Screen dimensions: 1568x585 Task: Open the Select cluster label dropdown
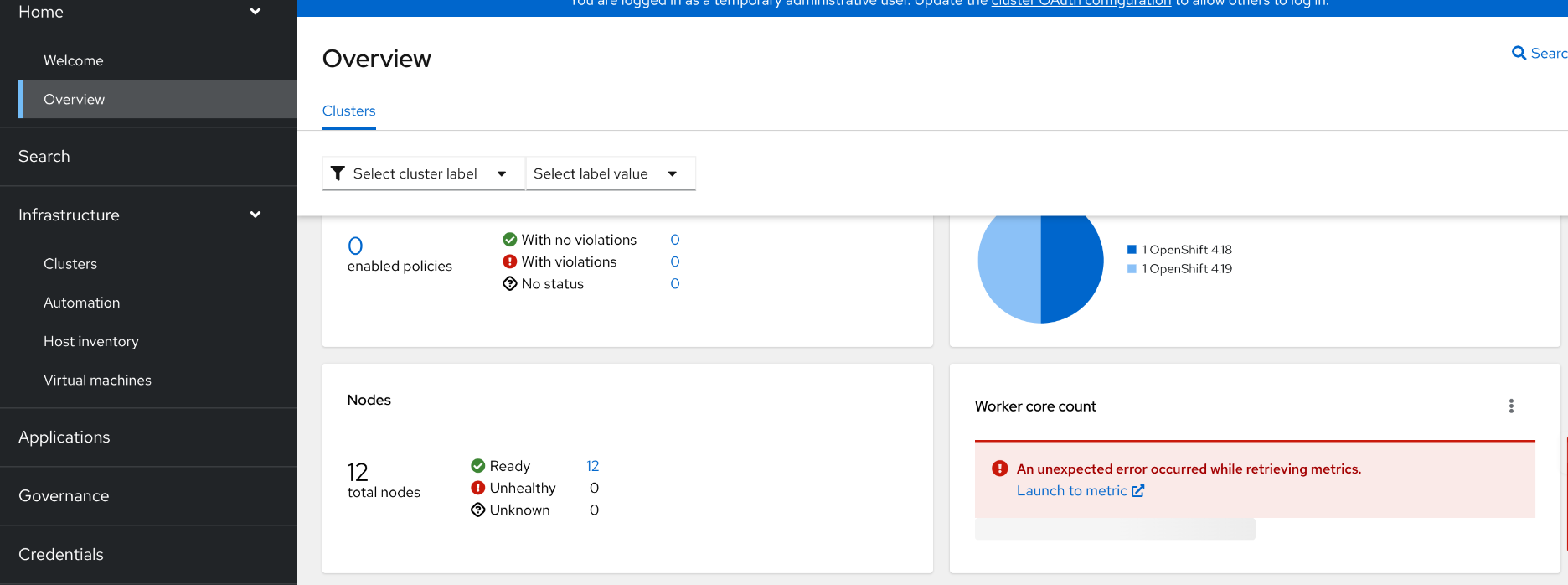point(423,173)
